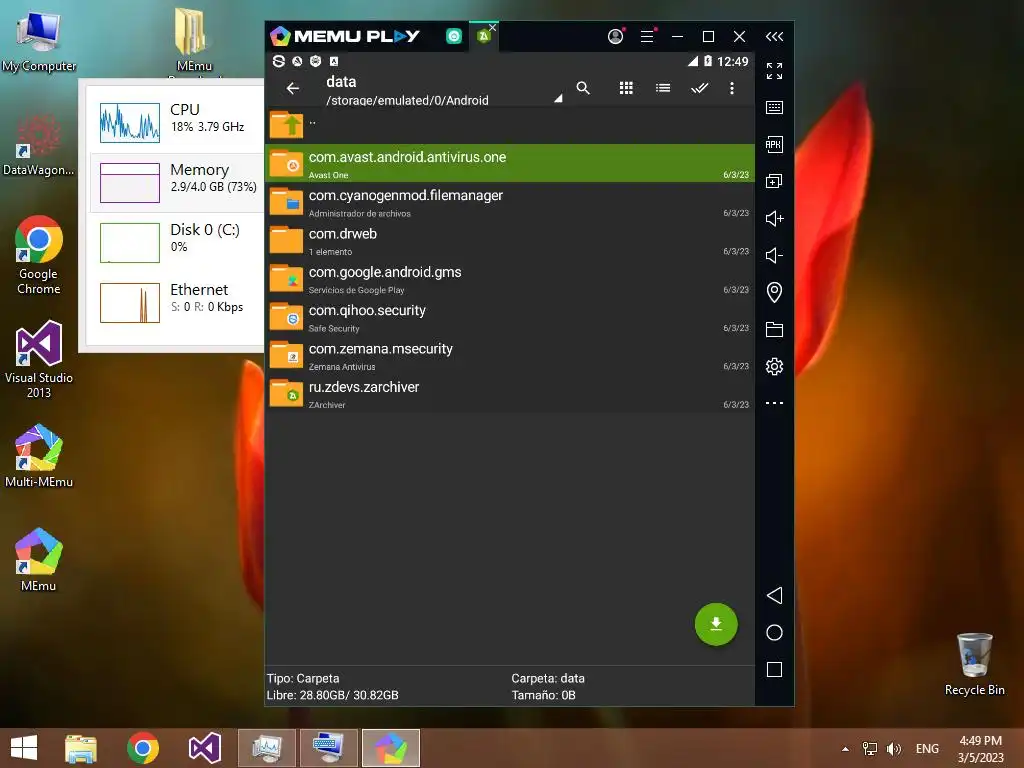Tap the Android recents square button
The width and height of the screenshot is (1024, 768).
[774, 669]
